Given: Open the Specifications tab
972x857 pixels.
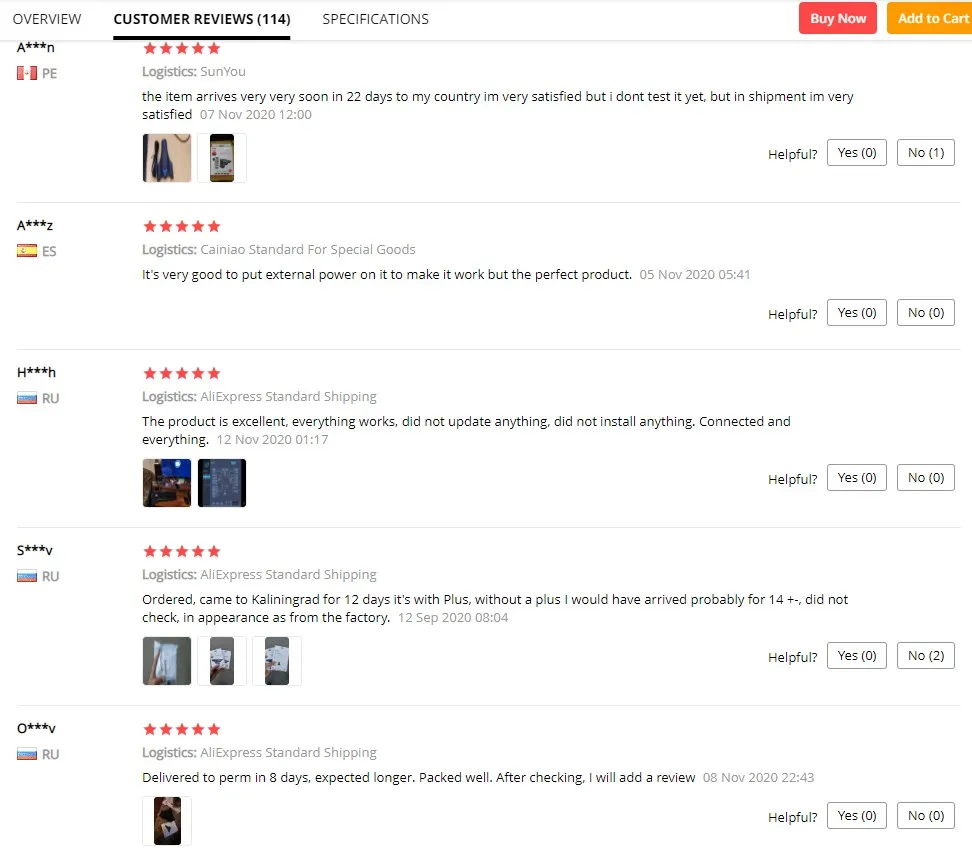Looking at the screenshot, I should click(376, 19).
